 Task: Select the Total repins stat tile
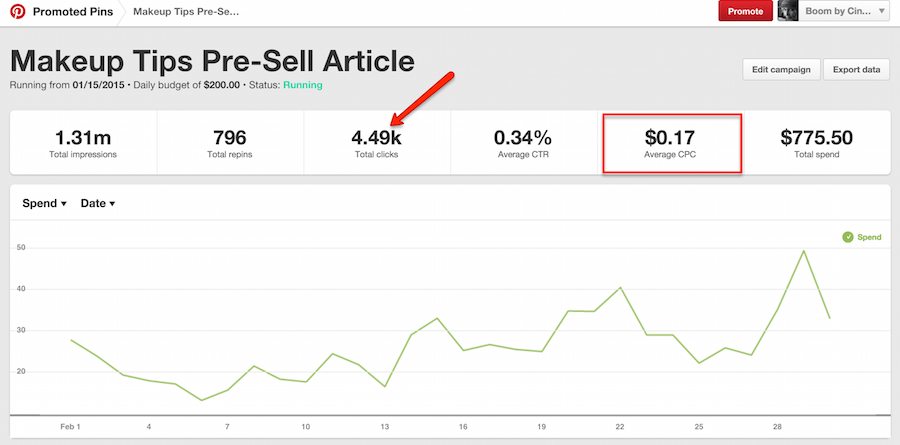tap(230, 142)
